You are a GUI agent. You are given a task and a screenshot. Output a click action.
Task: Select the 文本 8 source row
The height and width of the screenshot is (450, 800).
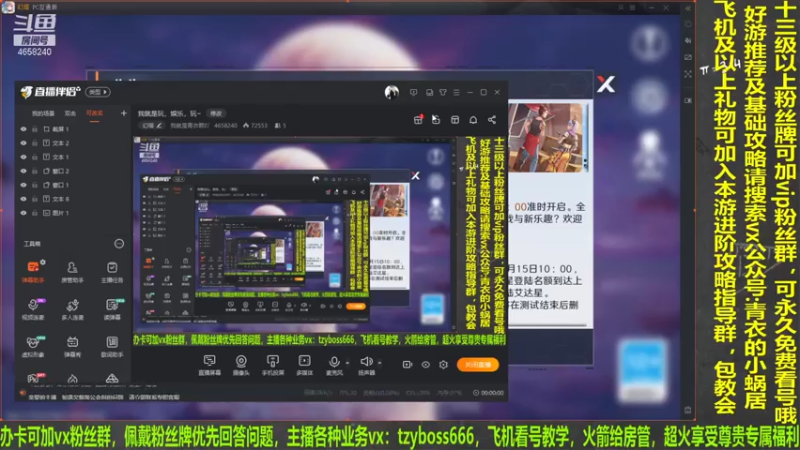[73, 199]
